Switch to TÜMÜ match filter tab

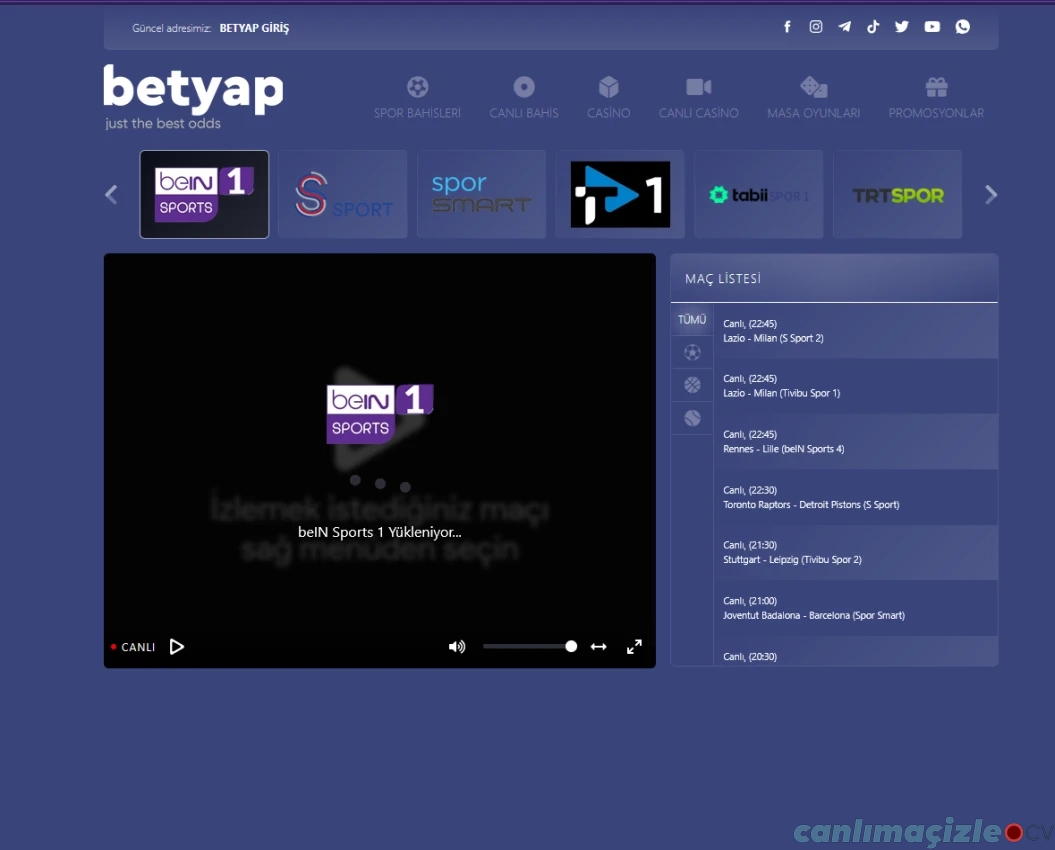[692, 320]
